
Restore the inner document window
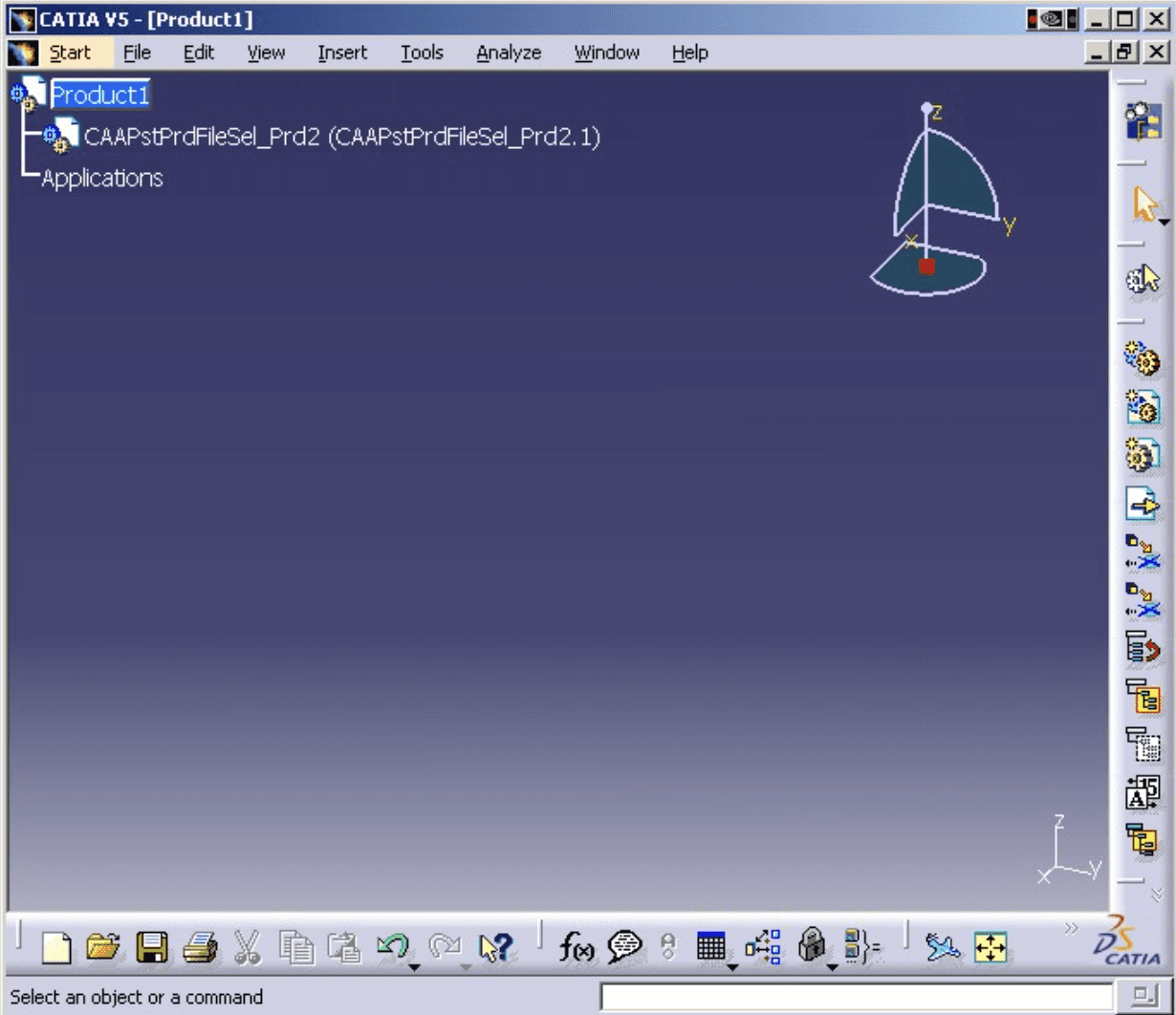[x=1126, y=52]
